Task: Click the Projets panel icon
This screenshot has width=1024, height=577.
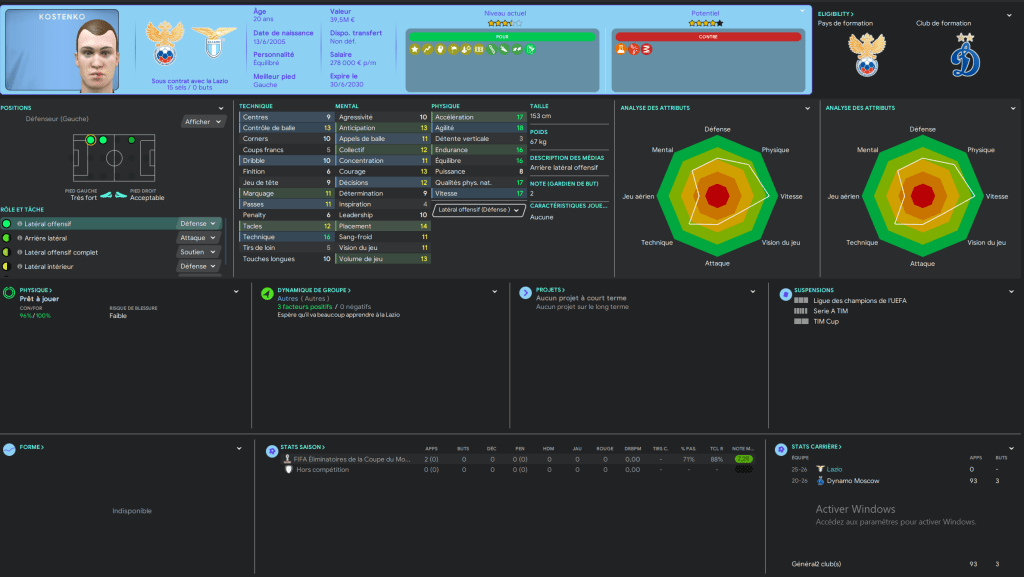Action: point(525,292)
